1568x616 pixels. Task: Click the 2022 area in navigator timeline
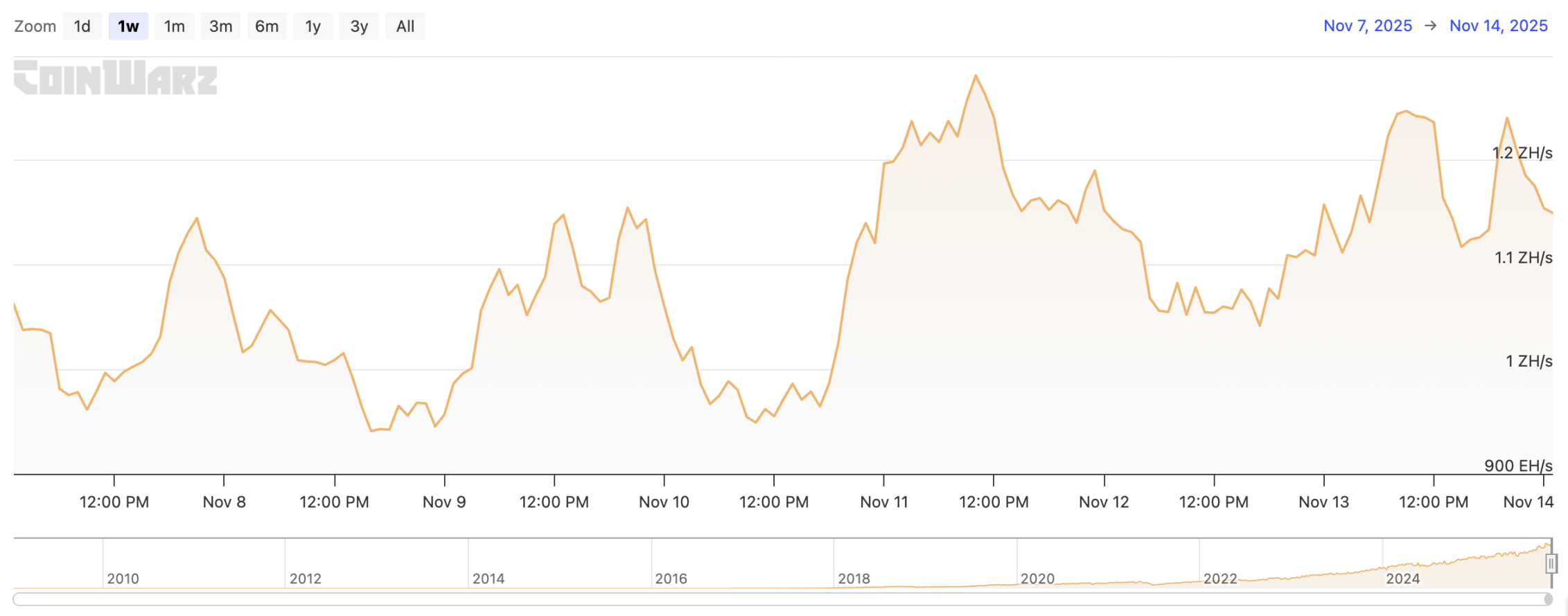pyautogui.click(x=1219, y=578)
